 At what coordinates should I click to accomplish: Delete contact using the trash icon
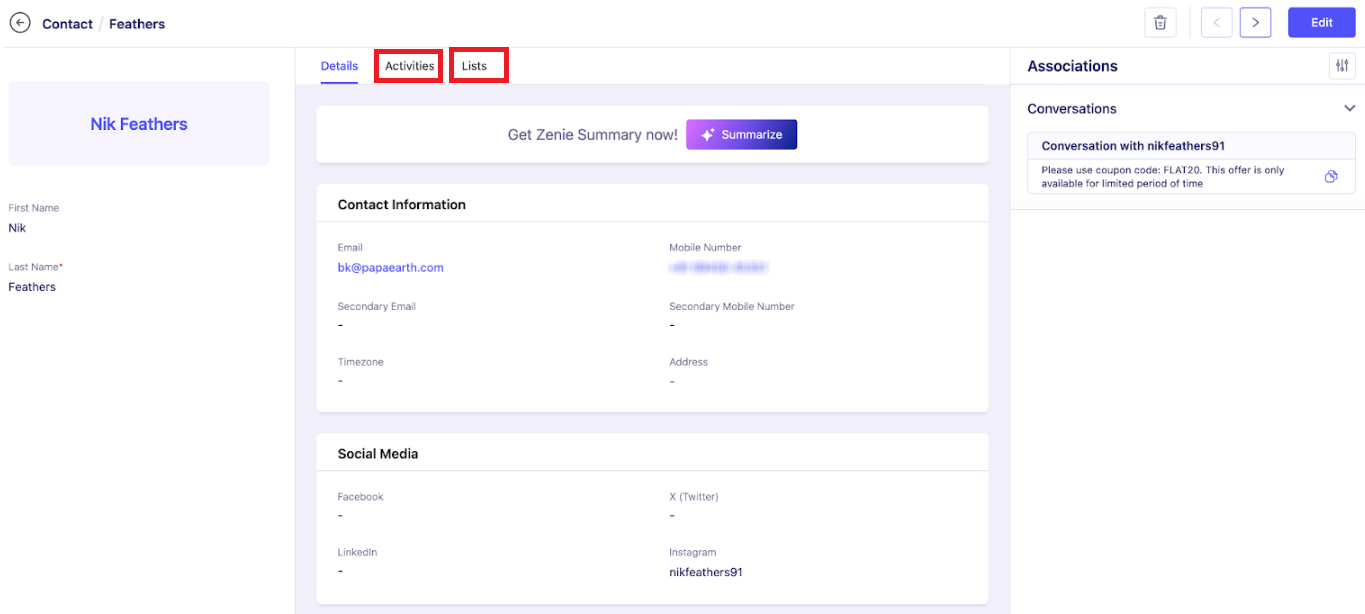pyautogui.click(x=1160, y=23)
